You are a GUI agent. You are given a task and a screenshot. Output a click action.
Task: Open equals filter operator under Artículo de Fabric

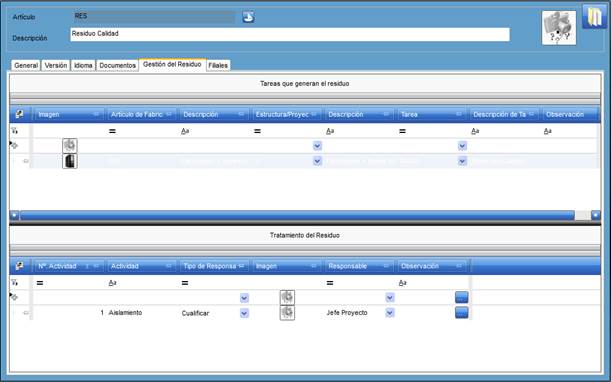coord(112,131)
